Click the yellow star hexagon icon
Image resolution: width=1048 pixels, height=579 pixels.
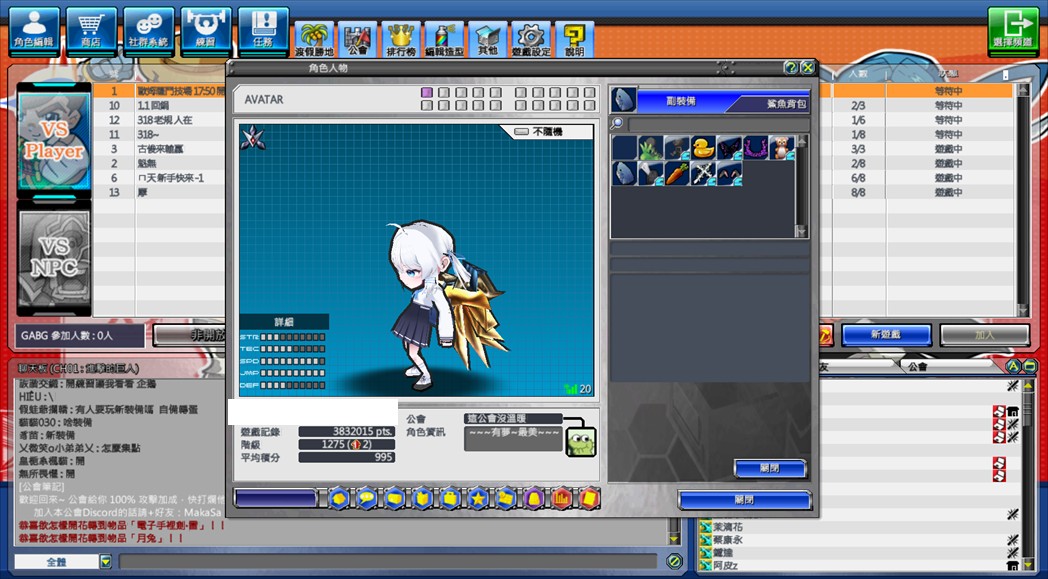point(478,498)
